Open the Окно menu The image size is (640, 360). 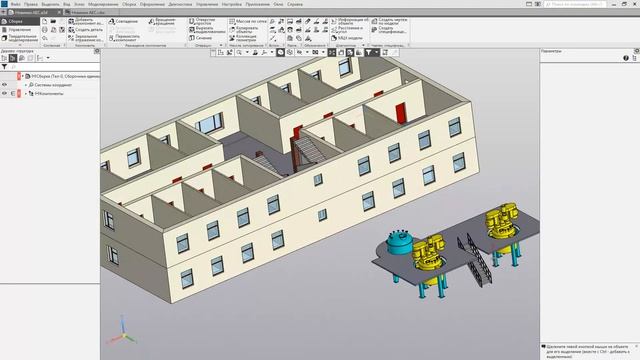[278, 4]
